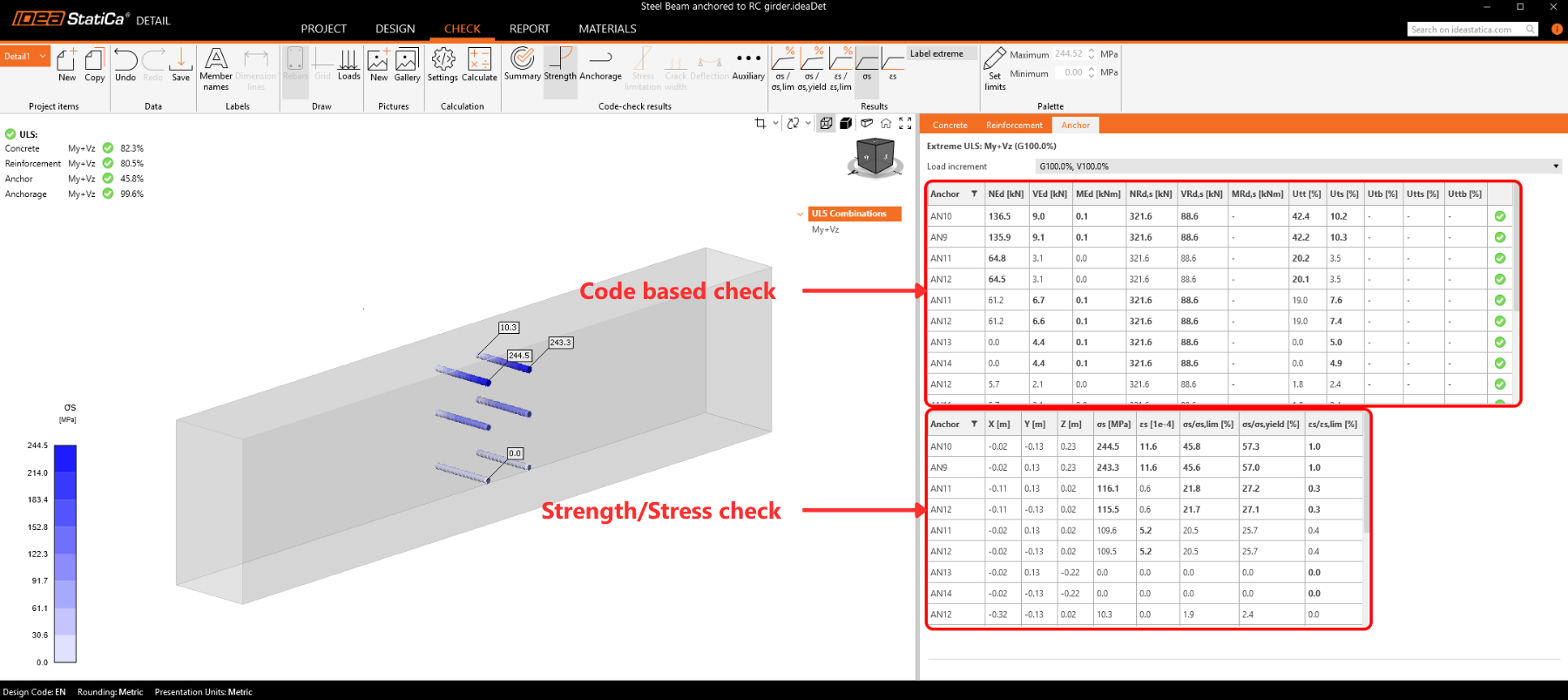Click the σs color legend scale

(65, 554)
